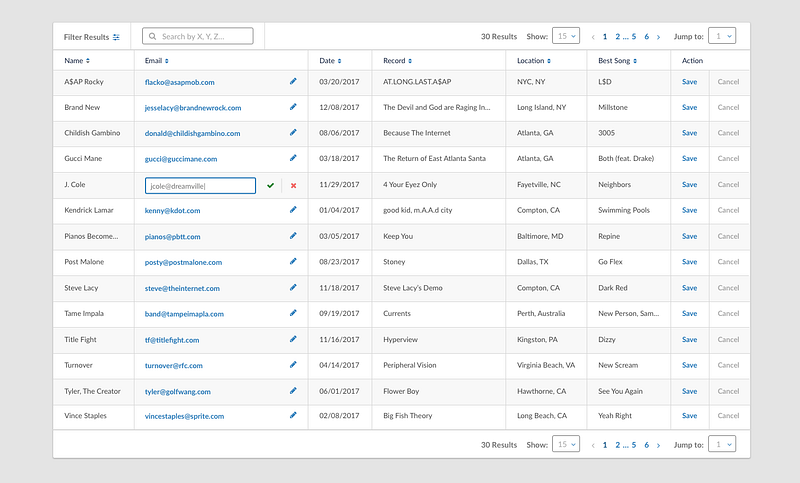Edit email pencil for Brand New
The image size is (800, 483).
[293, 107]
